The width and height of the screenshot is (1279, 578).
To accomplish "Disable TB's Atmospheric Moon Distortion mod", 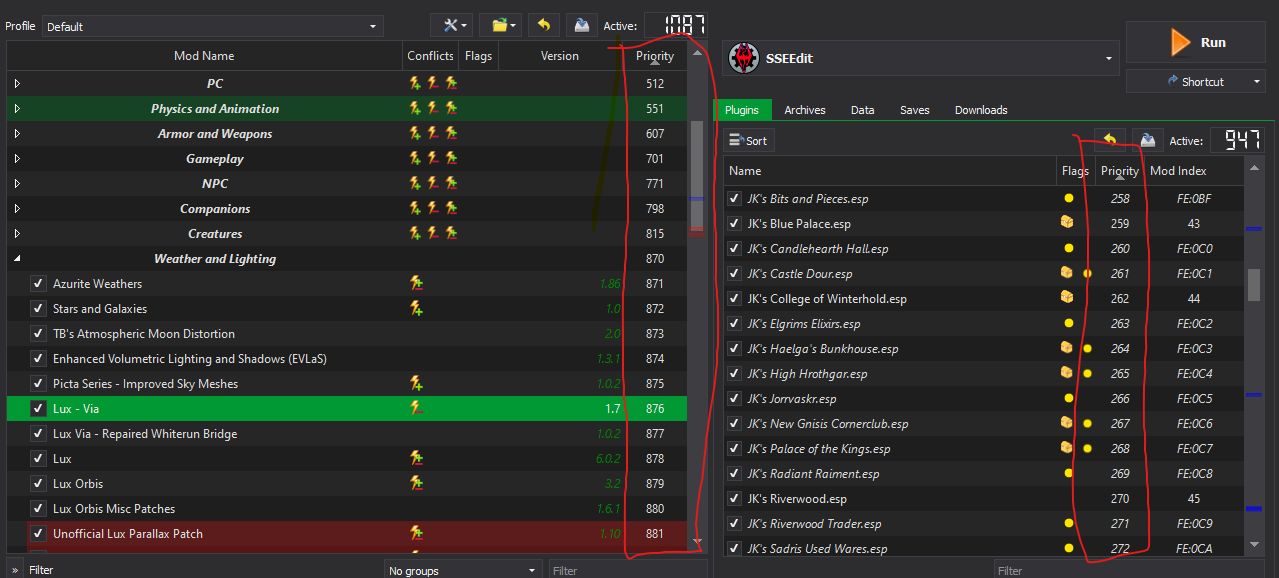I will pos(38,334).
